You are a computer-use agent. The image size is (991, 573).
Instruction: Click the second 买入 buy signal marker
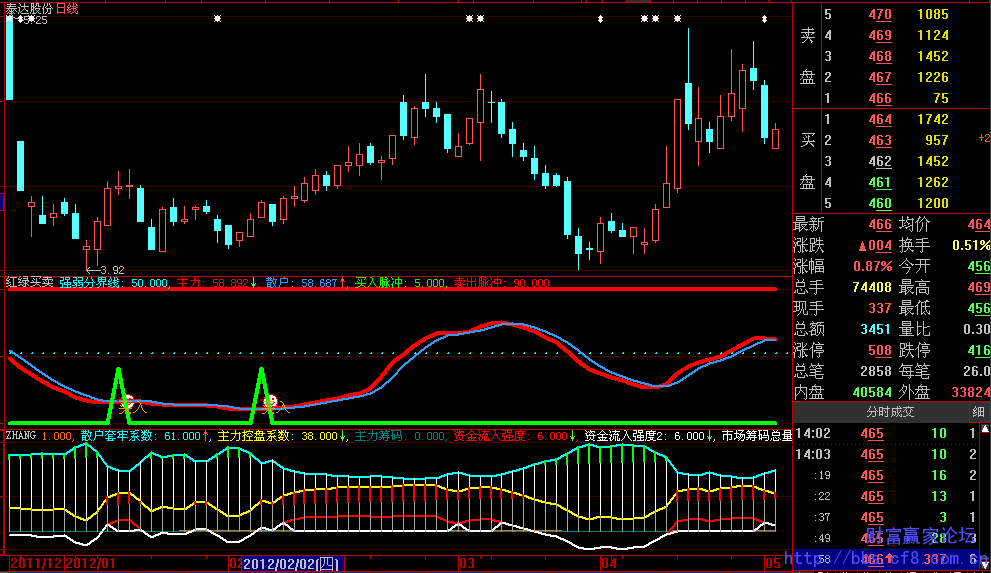click(274, 406)
